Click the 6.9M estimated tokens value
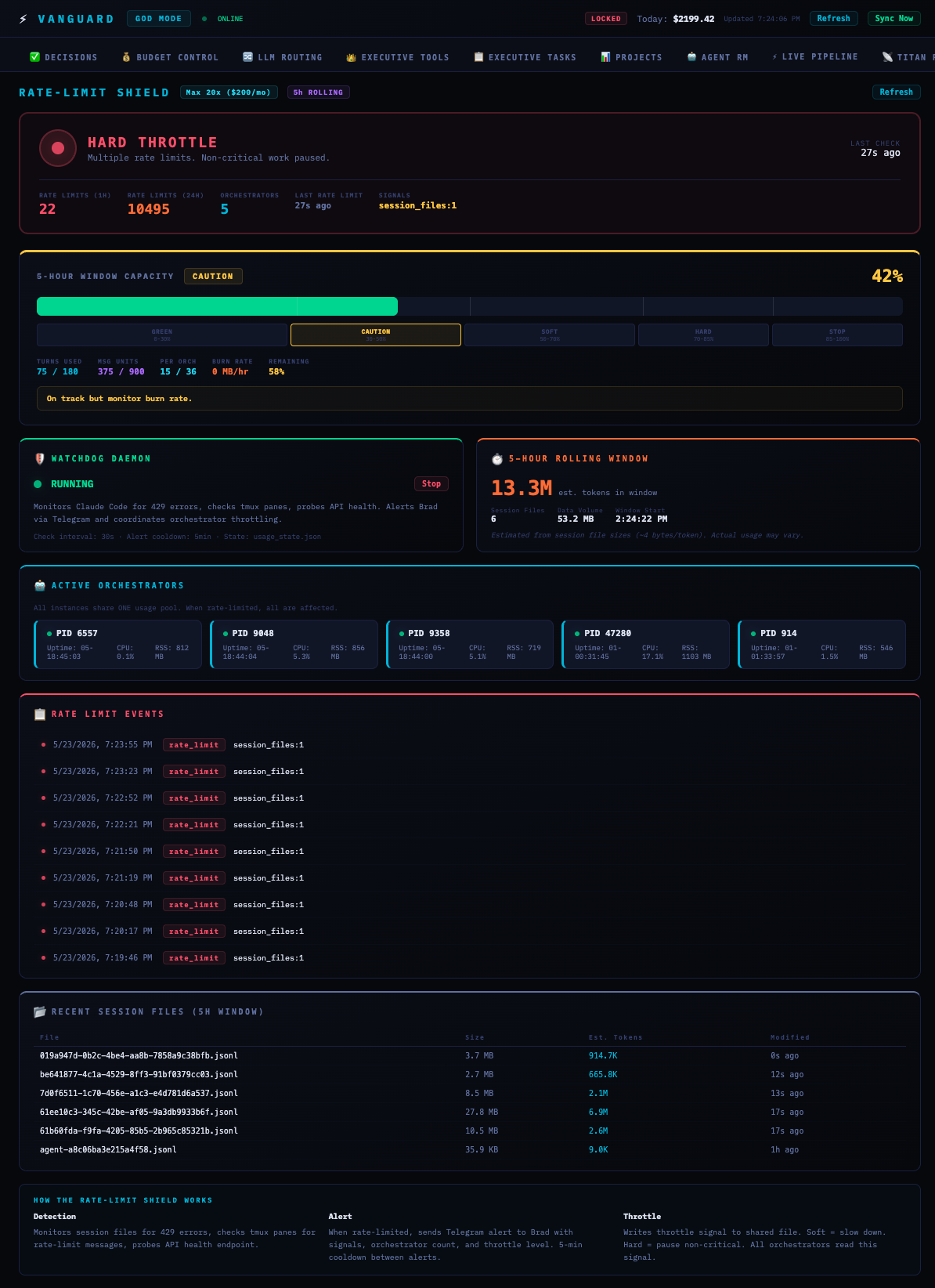 click(x=598, y=1113)
